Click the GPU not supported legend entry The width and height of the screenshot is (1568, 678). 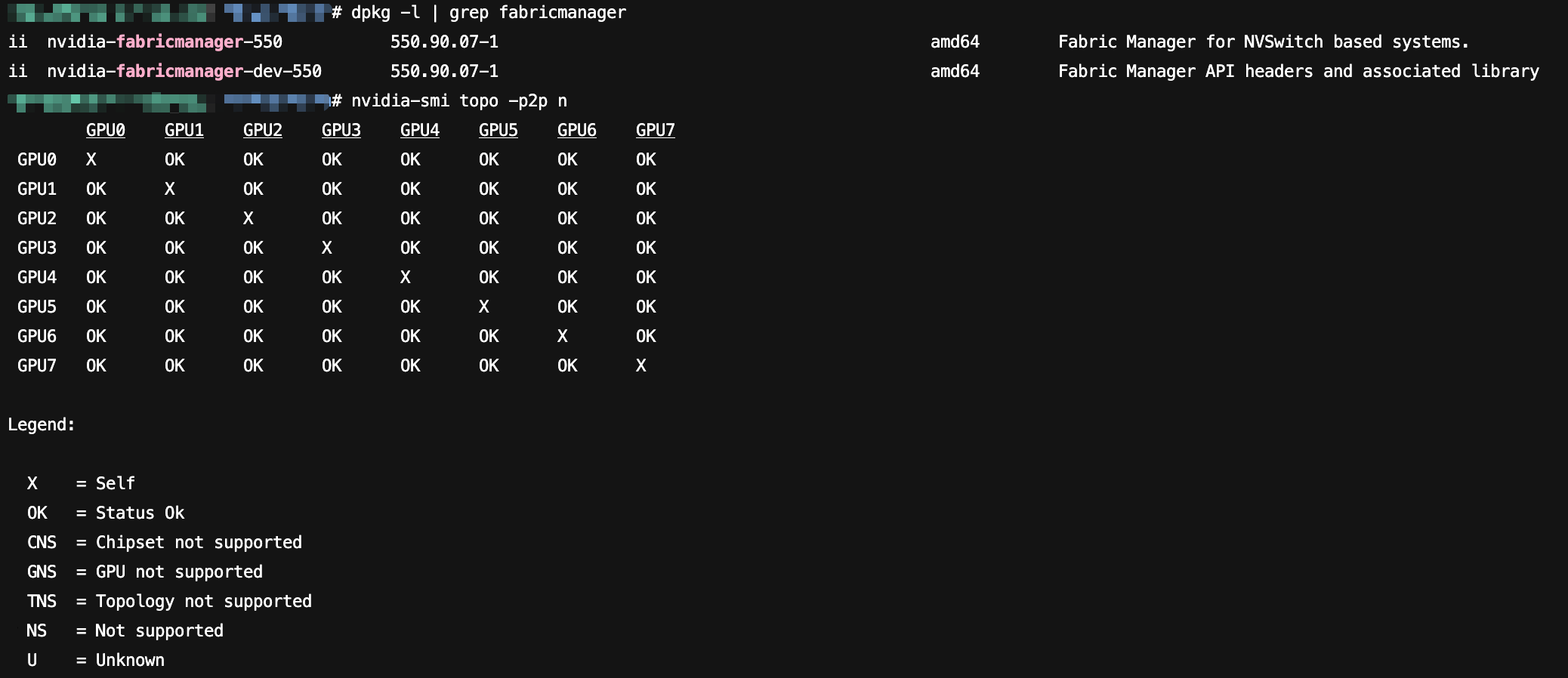tap(179, 572)
